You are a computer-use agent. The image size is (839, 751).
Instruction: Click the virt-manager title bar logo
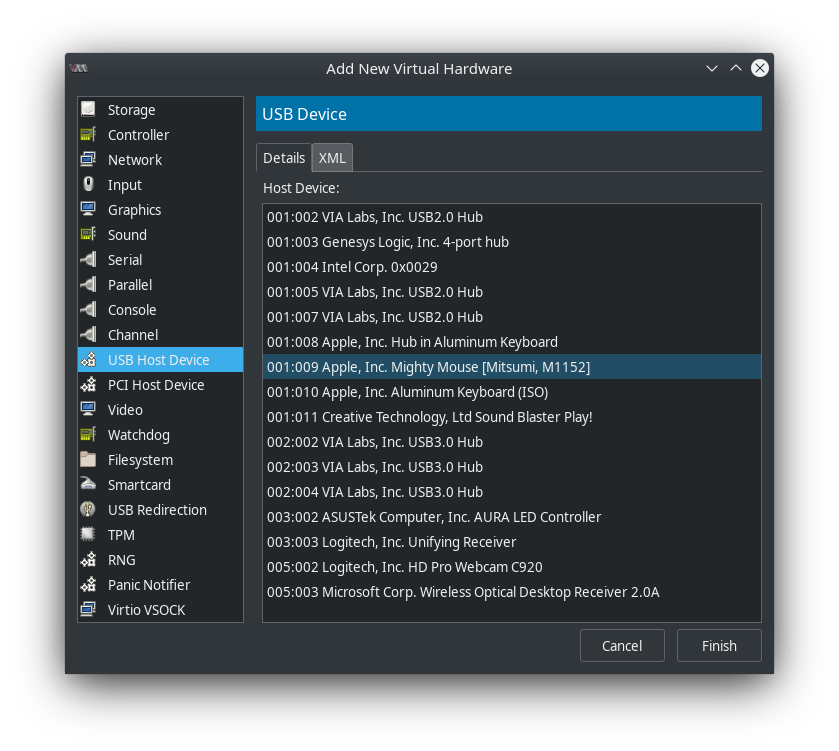click(x=79, y=68)
